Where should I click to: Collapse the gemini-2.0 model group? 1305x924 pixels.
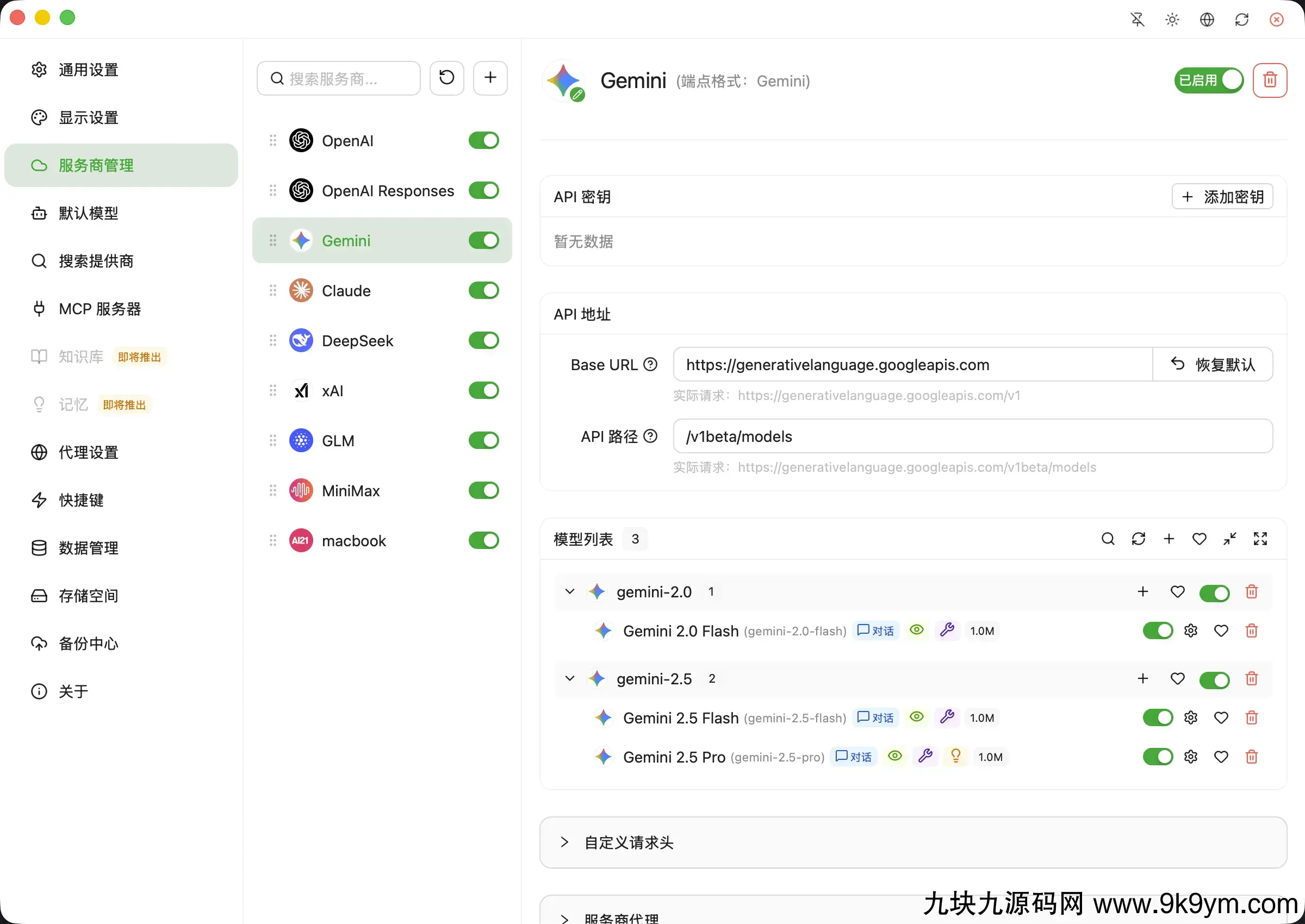click(x=570, y=592)
